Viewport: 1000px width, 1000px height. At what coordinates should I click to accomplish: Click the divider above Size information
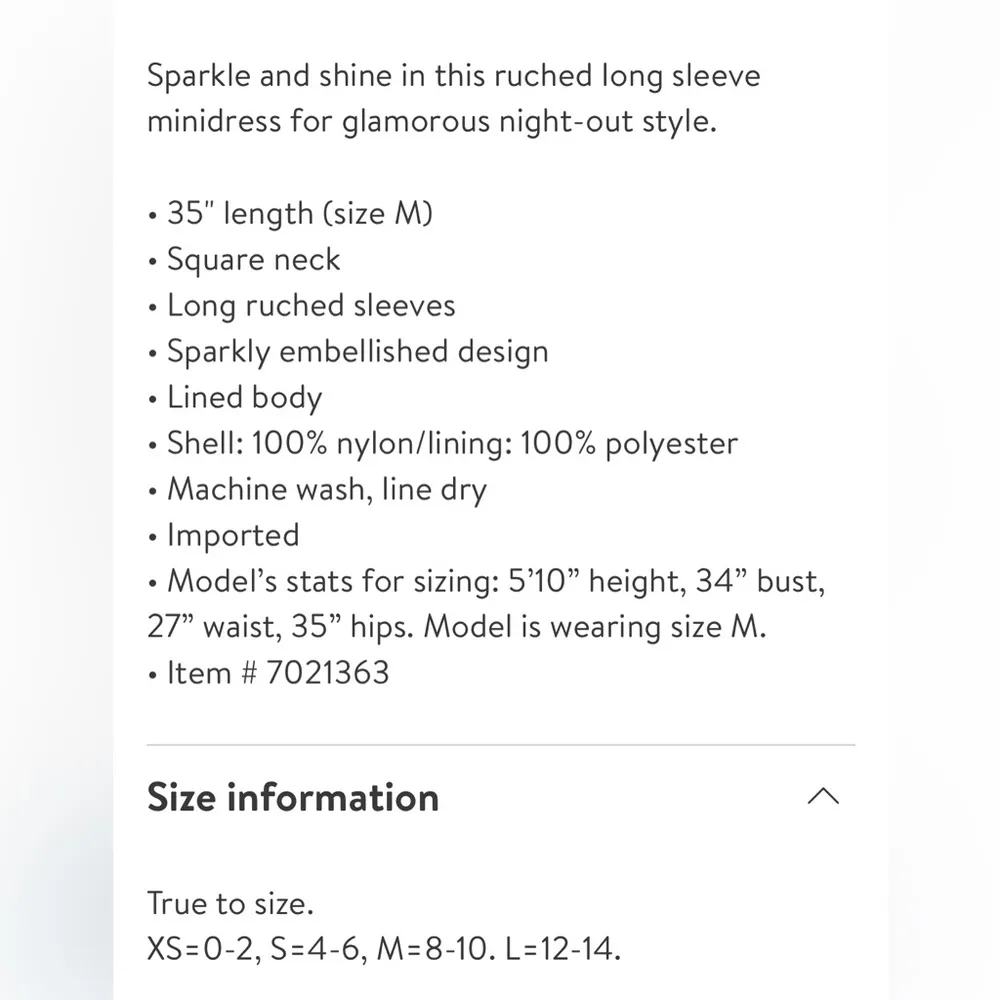[500, 745]
